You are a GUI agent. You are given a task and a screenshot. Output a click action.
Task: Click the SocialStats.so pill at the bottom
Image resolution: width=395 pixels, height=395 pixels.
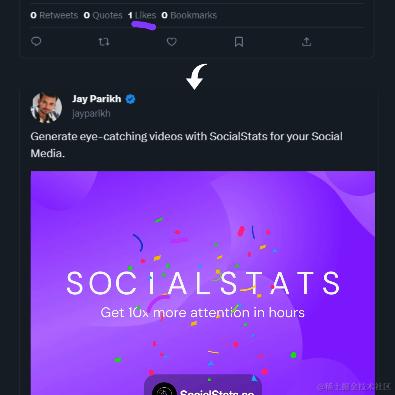[x=203, y=385]
